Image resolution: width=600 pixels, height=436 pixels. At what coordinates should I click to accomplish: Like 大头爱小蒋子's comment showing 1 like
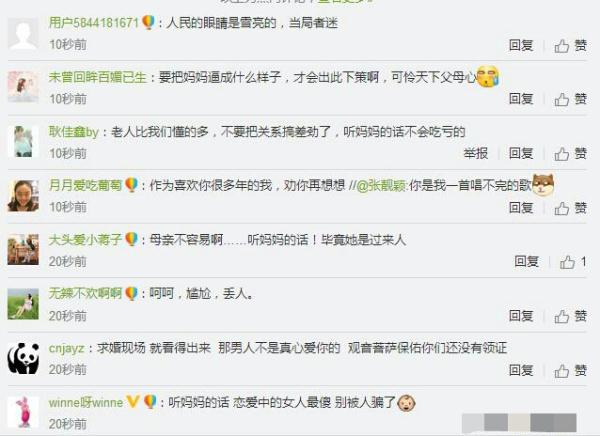coord(573,262)
